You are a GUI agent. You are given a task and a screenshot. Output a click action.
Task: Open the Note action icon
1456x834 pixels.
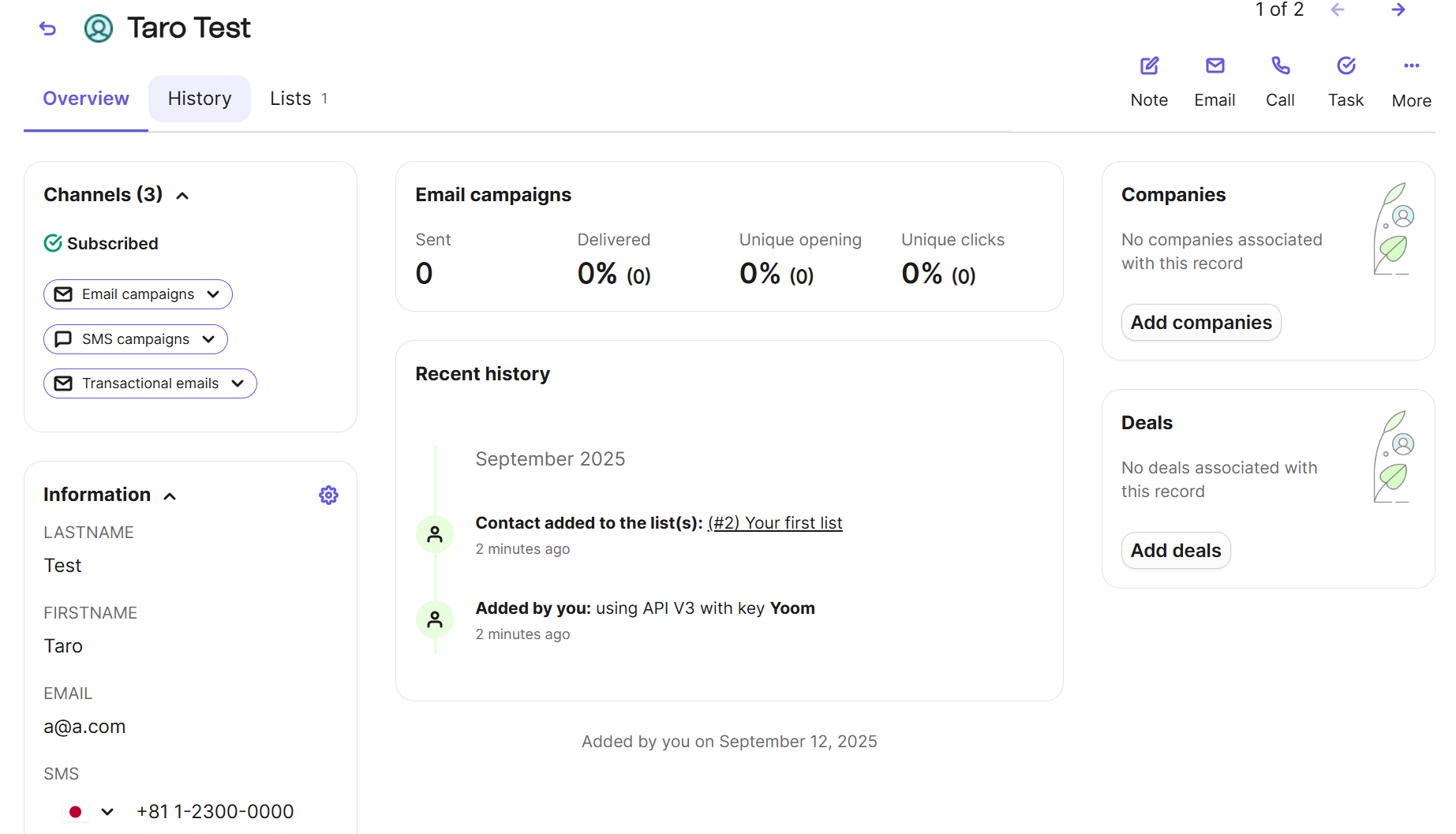1149,66
